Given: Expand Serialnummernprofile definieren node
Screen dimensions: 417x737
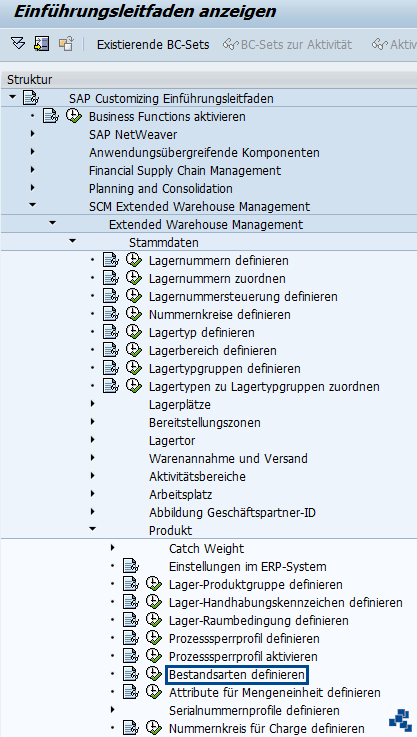Looking at the screenshot, I should [x=112, y=709].
